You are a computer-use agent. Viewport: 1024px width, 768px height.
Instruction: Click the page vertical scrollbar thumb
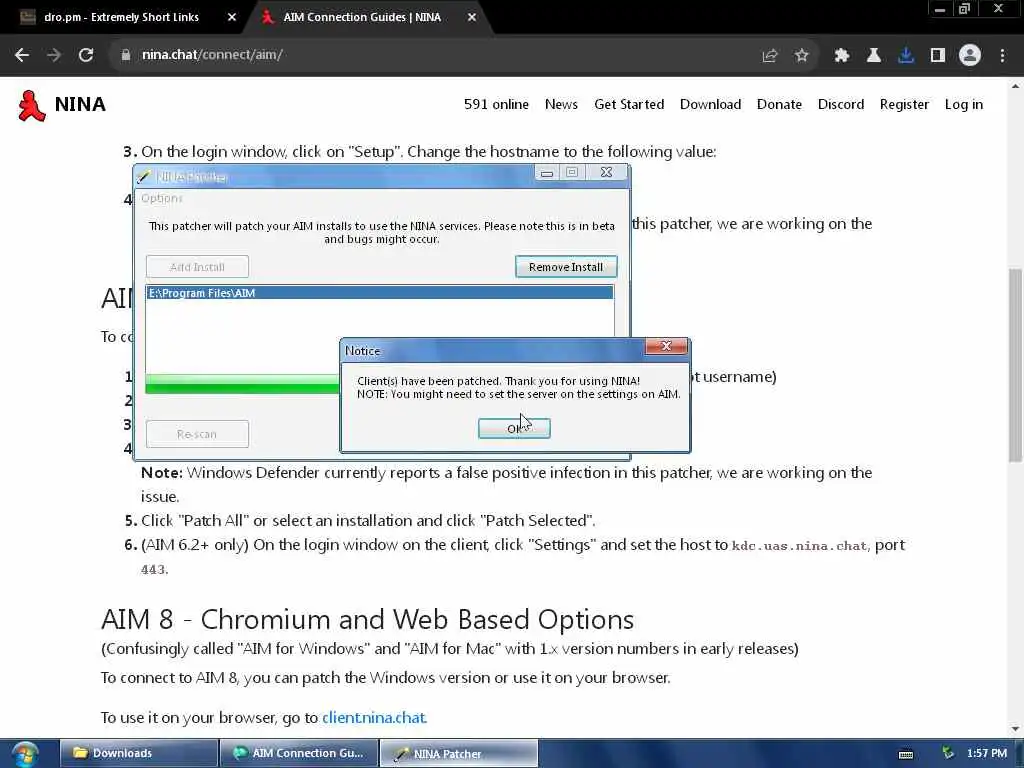point(1016,364)
